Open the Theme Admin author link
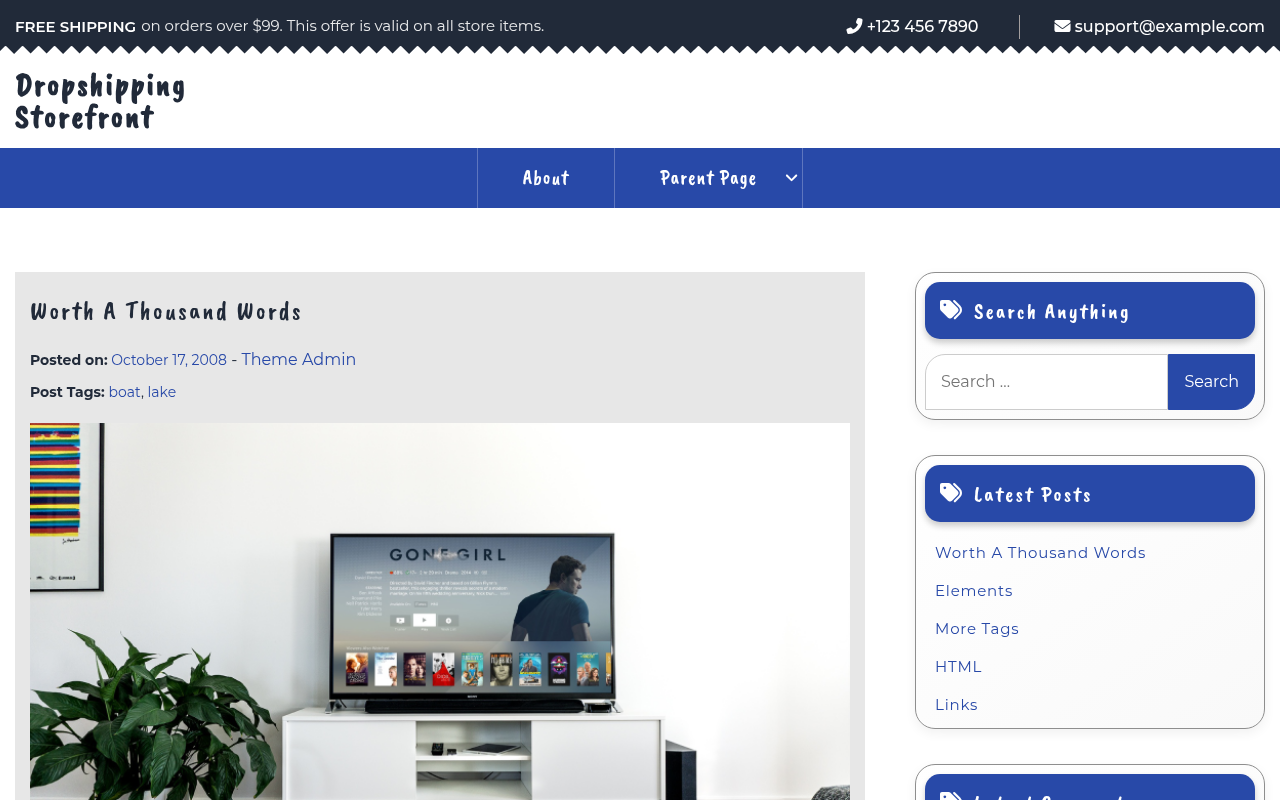This screenshot has width=1280, height=800. [298, 359]
